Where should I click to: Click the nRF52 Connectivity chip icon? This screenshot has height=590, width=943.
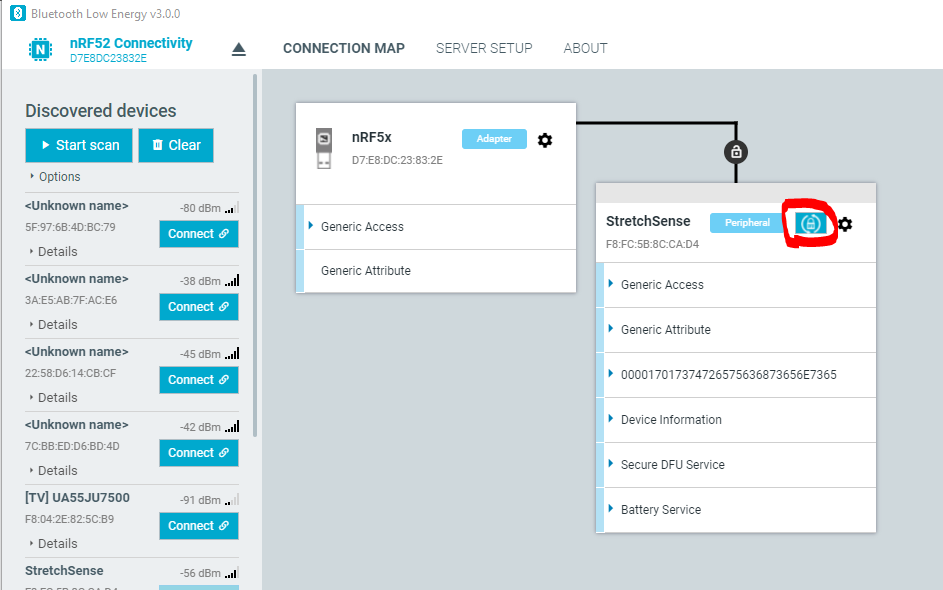click(40, 49)
